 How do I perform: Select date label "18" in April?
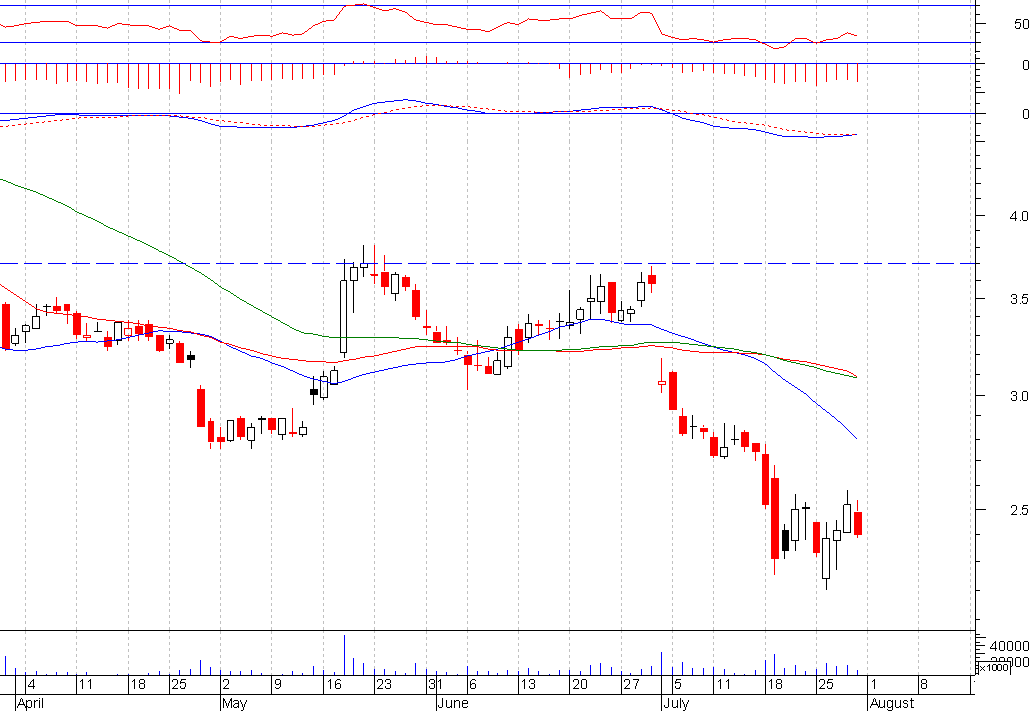coord(137,685)
